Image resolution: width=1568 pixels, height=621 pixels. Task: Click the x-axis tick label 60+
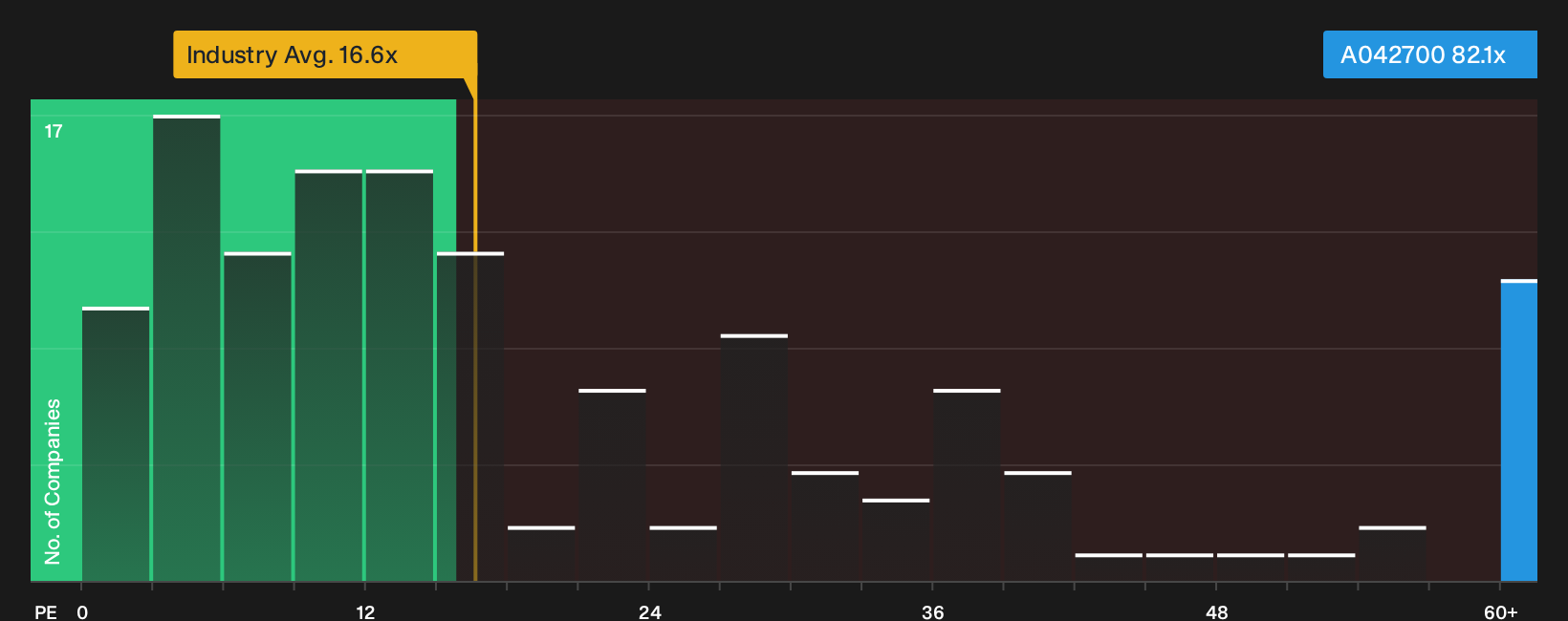pyautogui.click(x=1501, y=612)
